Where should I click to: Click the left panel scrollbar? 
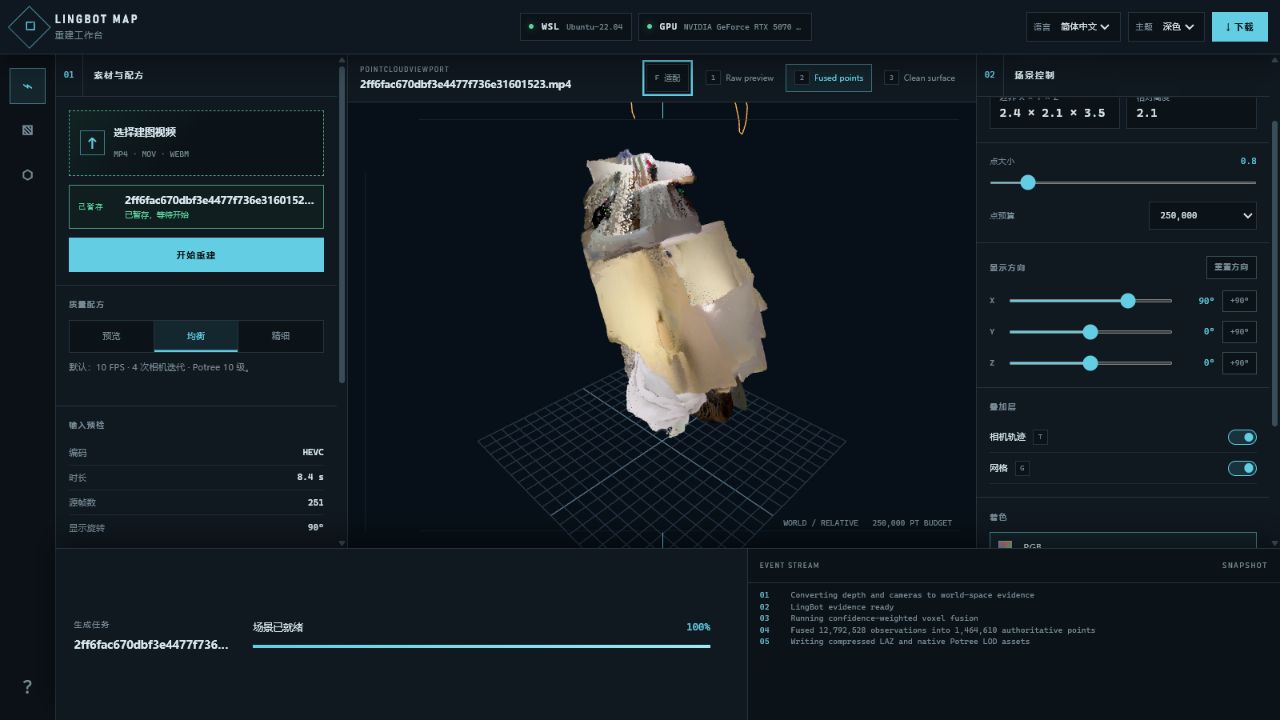click(343, 225)
